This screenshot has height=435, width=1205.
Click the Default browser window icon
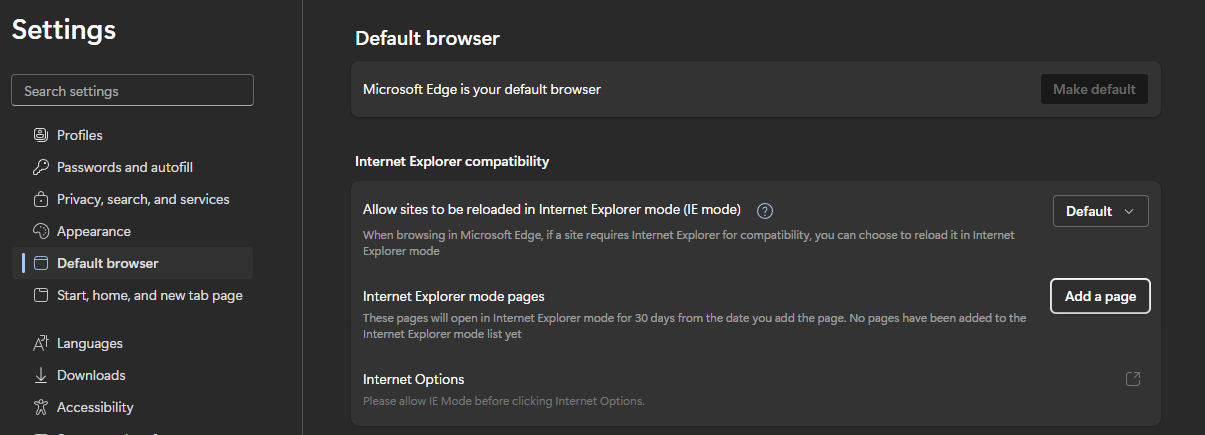coord(41,263)
